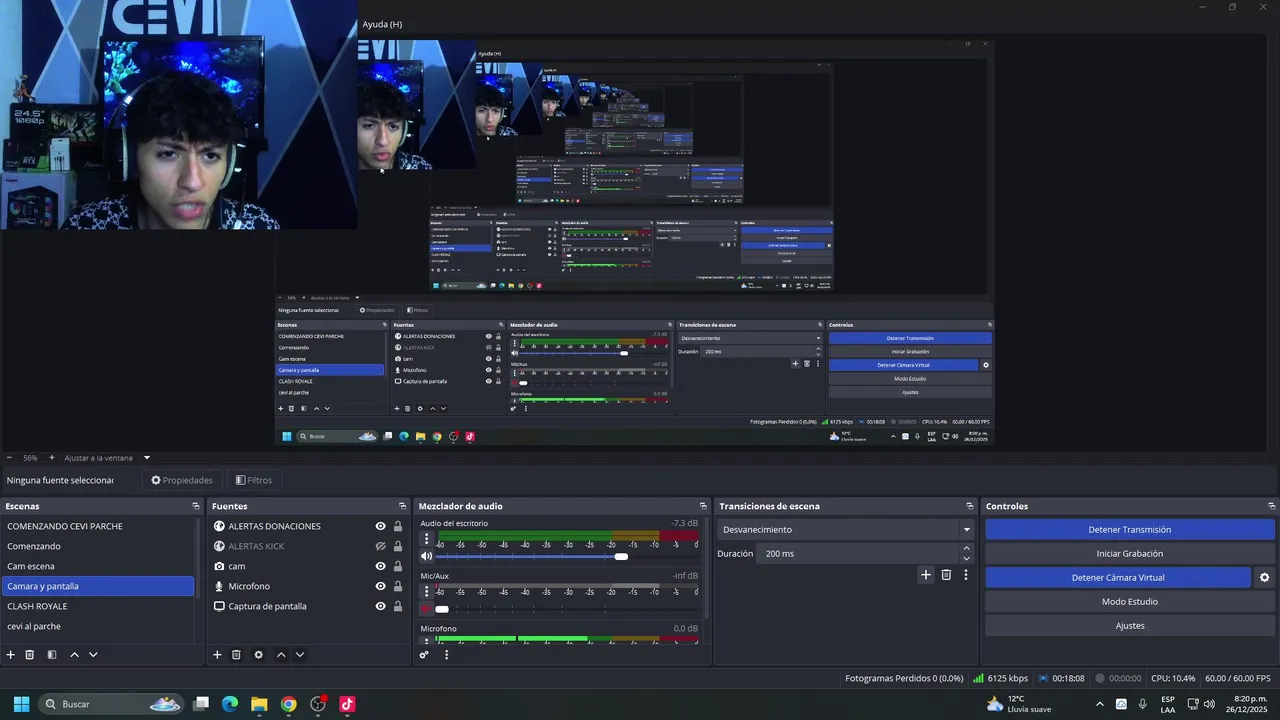The height and width of the screenshot is (720, 1280).
Task: Click Detener Cámara Virtual button
Action: (1118, 578)
